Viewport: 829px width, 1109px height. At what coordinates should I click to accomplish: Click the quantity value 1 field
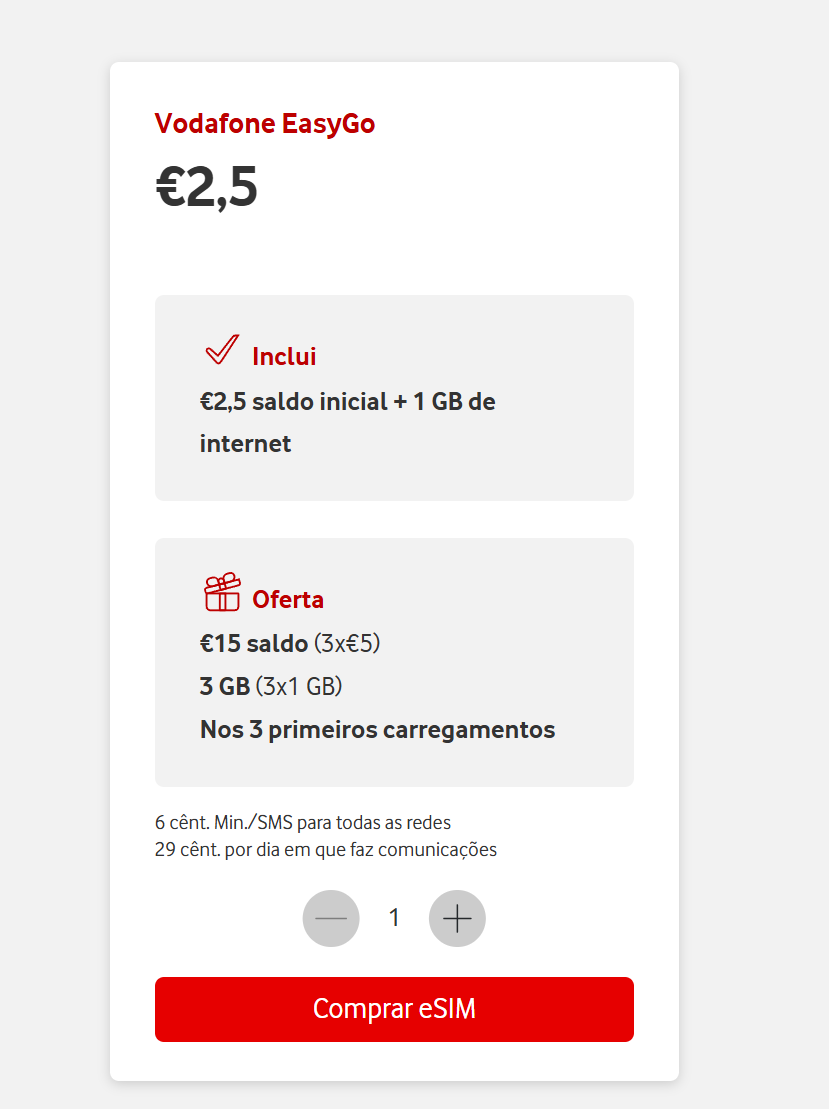(x=394, y=918)
